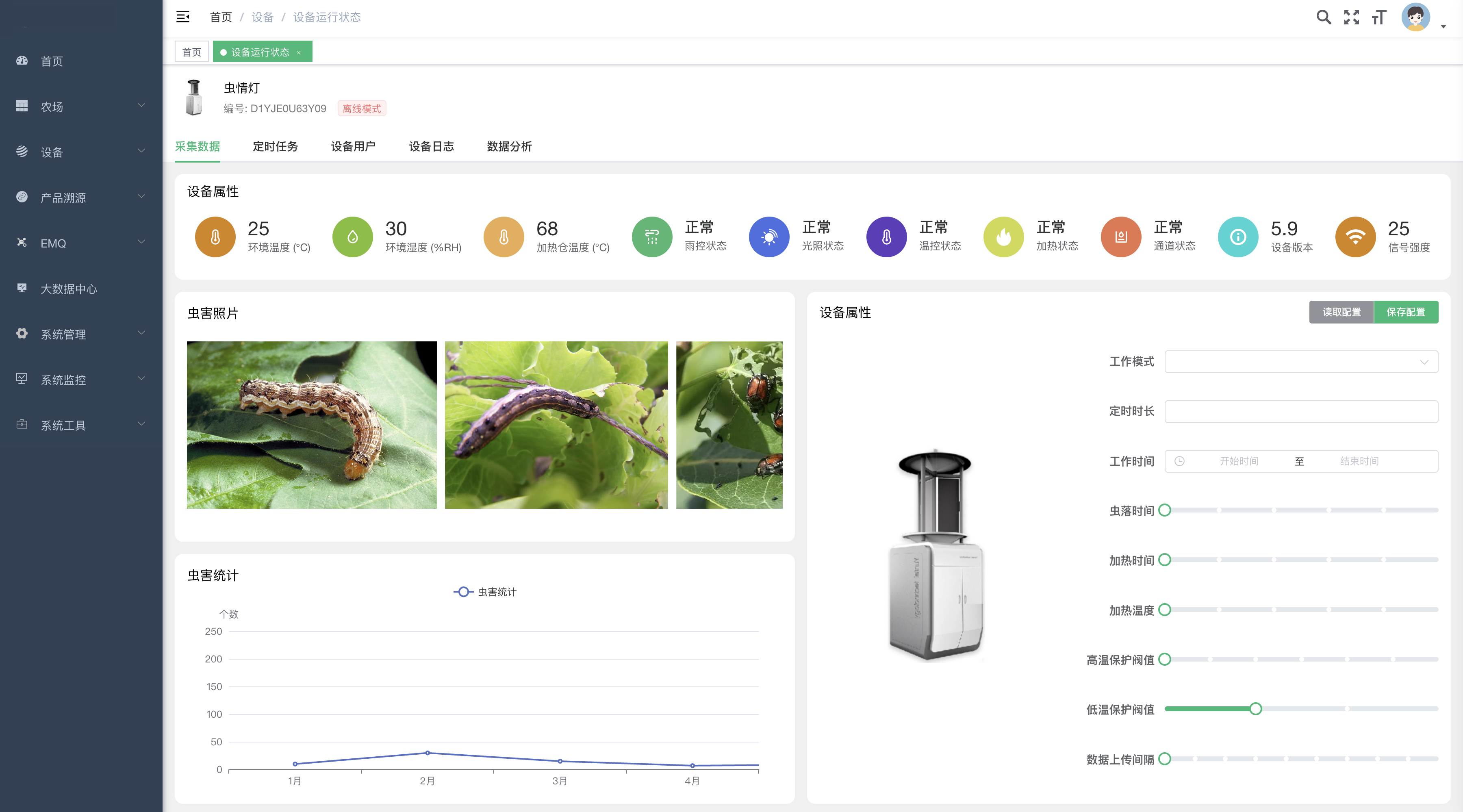Click the heating status flame icon
Image resolution: width=1463 pixels, height=812 pixels.
1003,237
